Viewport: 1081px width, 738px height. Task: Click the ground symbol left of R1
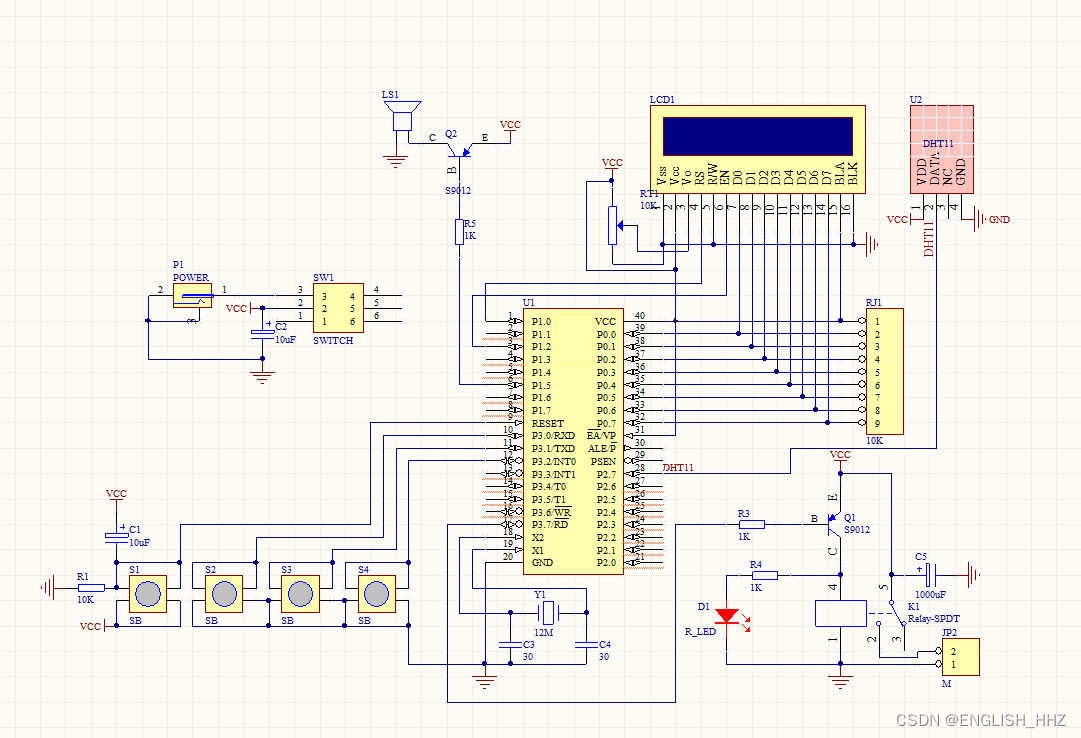pyautogui.click(x=48, y=588)
